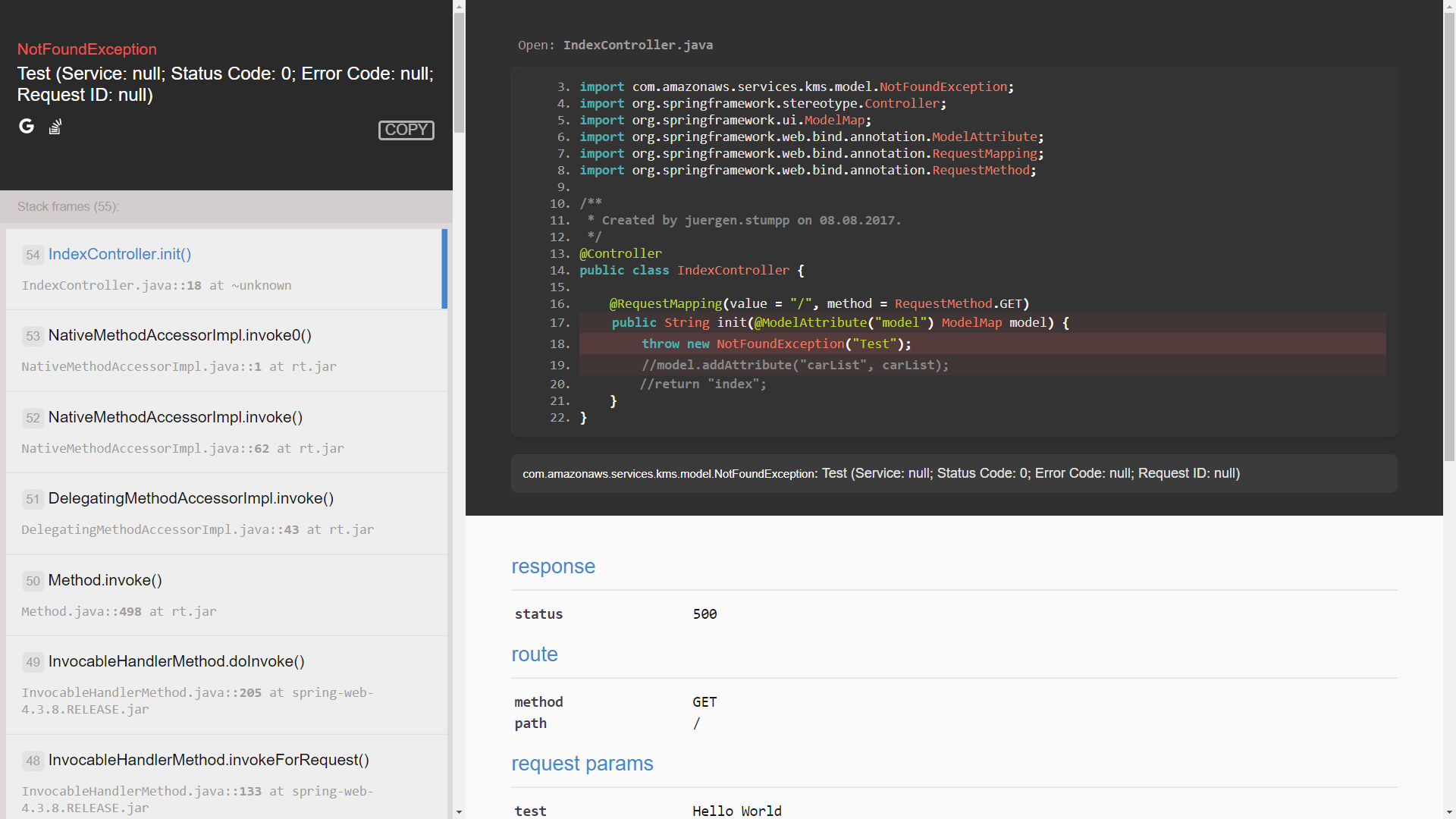Click the scroll-down arrow of the frames list
Screen dimensions: 1456x819
pos(459,812)
